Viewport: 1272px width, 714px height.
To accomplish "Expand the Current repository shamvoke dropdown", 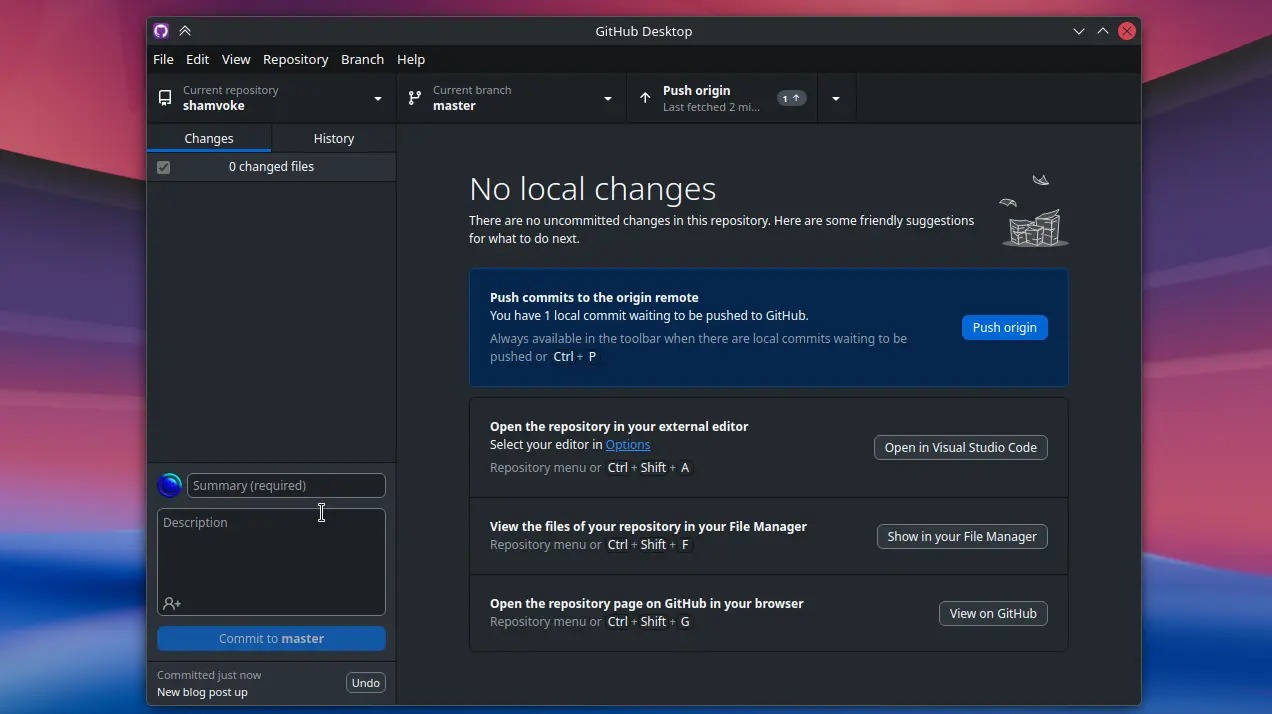I will (x=272, y=98).
